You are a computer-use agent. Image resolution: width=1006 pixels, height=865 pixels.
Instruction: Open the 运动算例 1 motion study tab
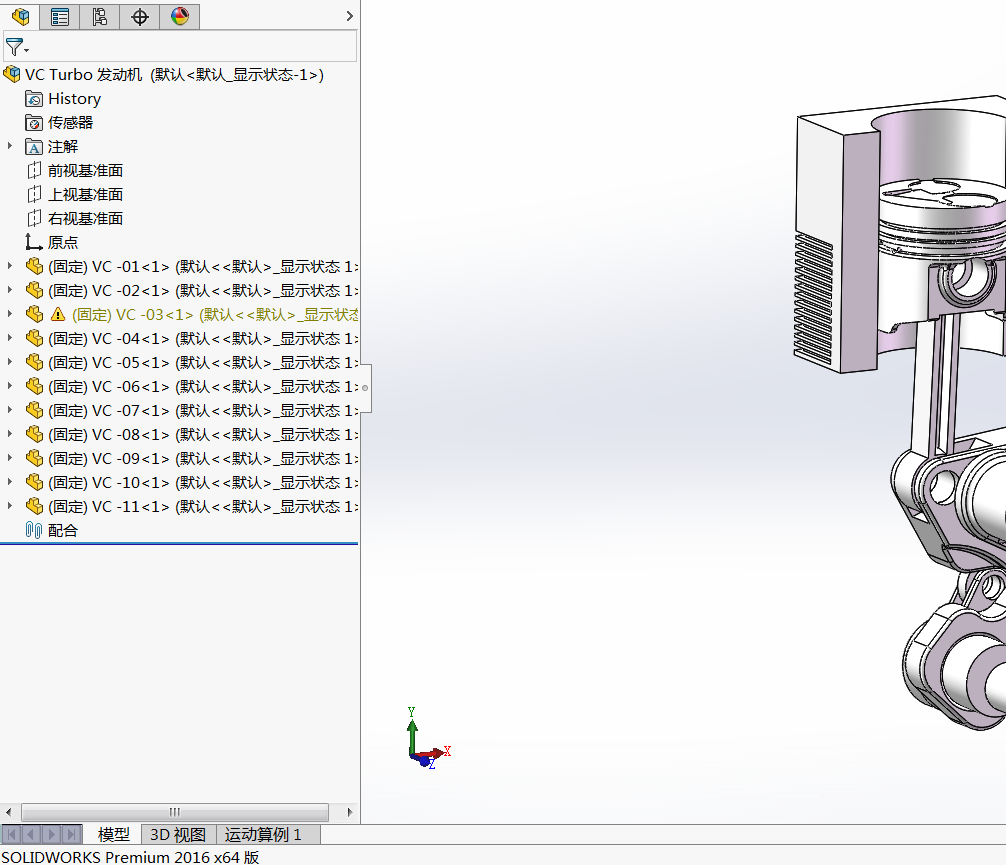264,834
